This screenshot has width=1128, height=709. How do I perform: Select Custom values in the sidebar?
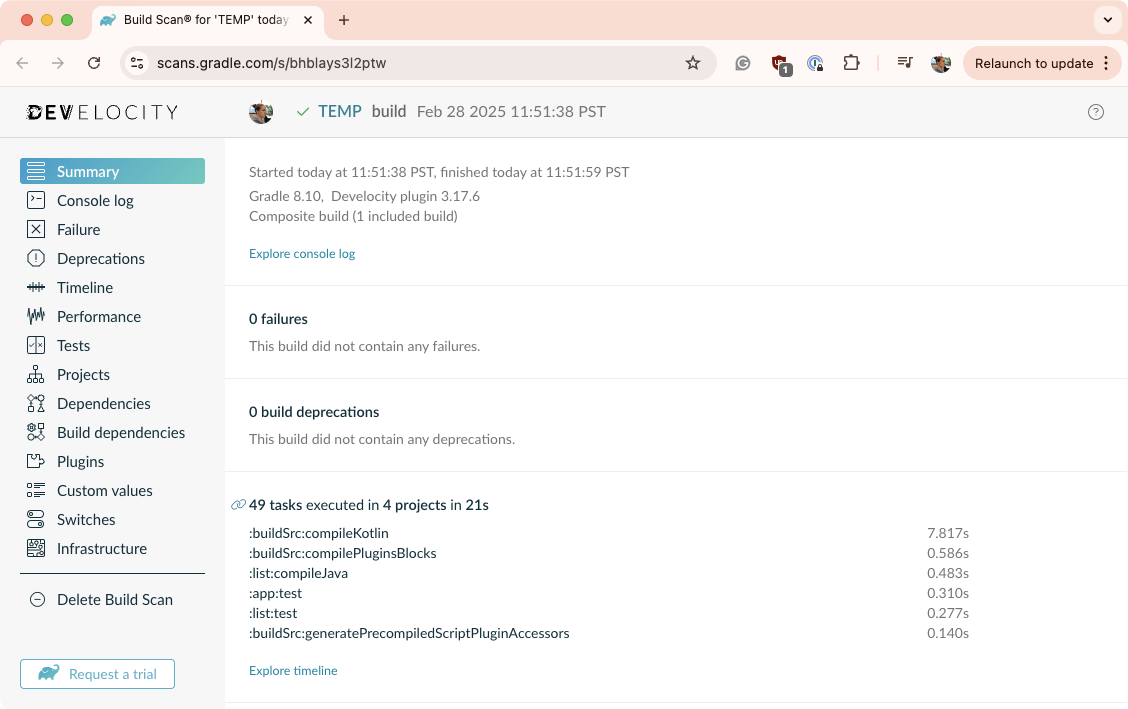point(104,491)
